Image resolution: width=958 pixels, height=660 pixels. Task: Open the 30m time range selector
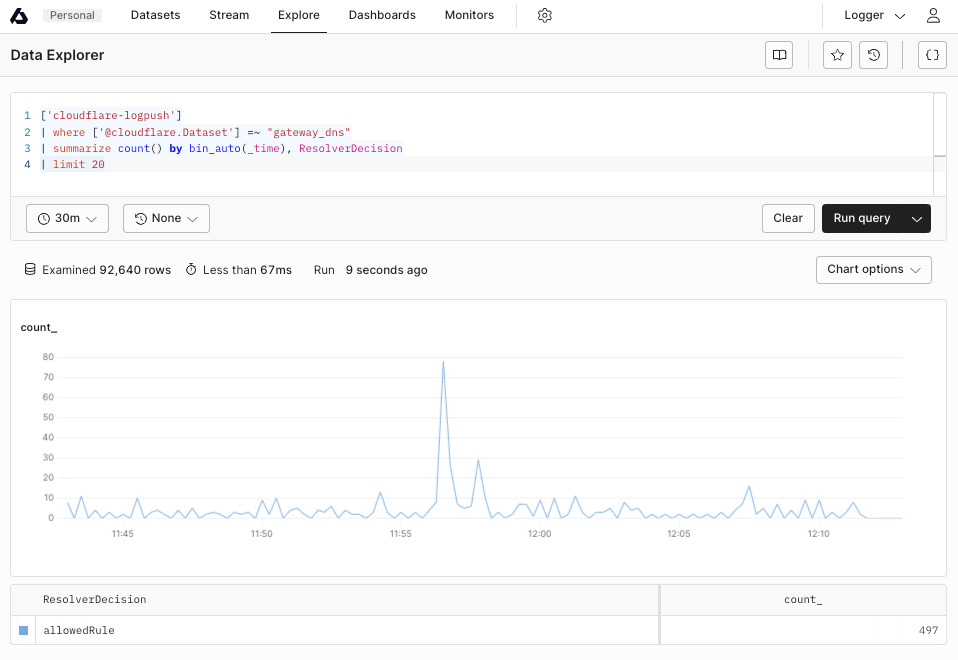(x=66, y=218)
